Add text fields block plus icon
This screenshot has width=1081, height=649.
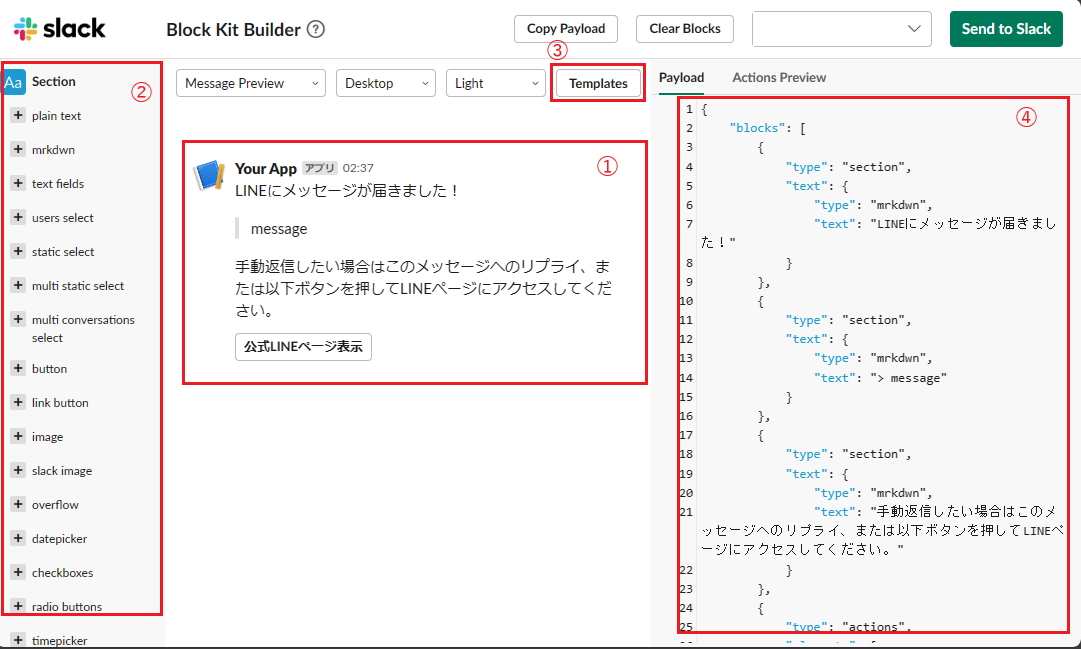[19, 183]
